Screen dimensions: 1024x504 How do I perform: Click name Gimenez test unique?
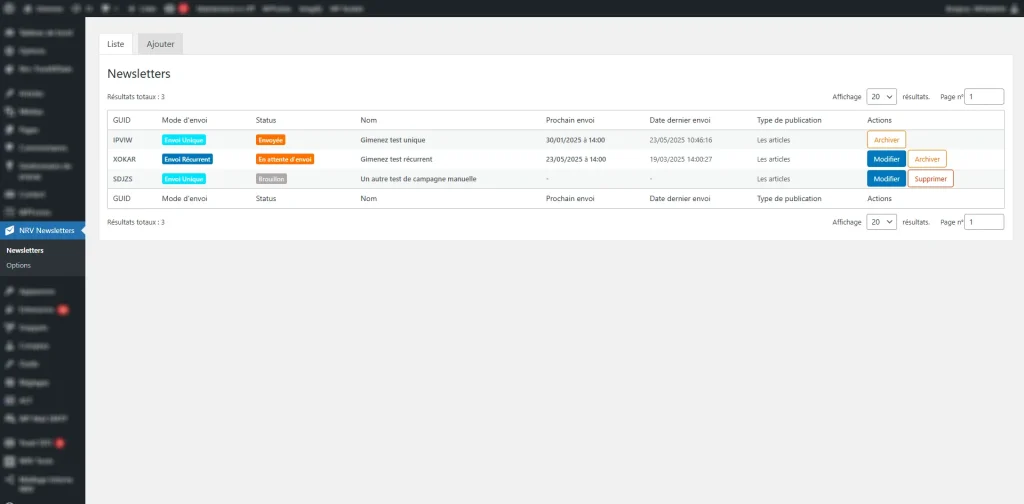[393, 140]
